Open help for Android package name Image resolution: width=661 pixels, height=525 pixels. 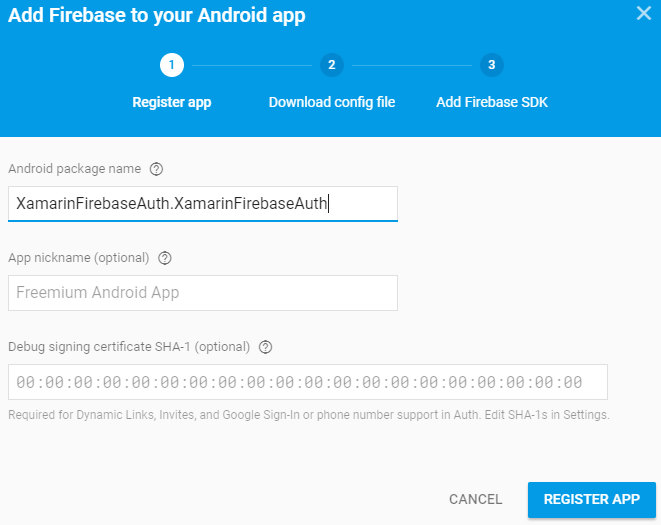click(156, 169)
